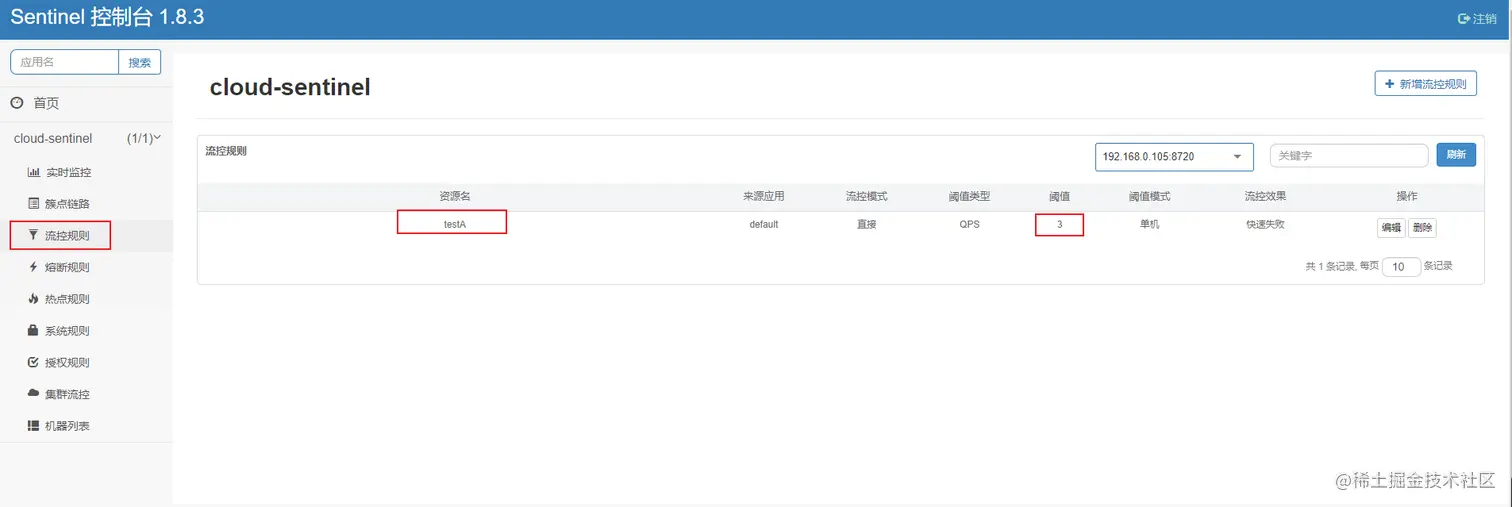
Task: Click the threshold value 3 cell
Action: [1059, 225]
